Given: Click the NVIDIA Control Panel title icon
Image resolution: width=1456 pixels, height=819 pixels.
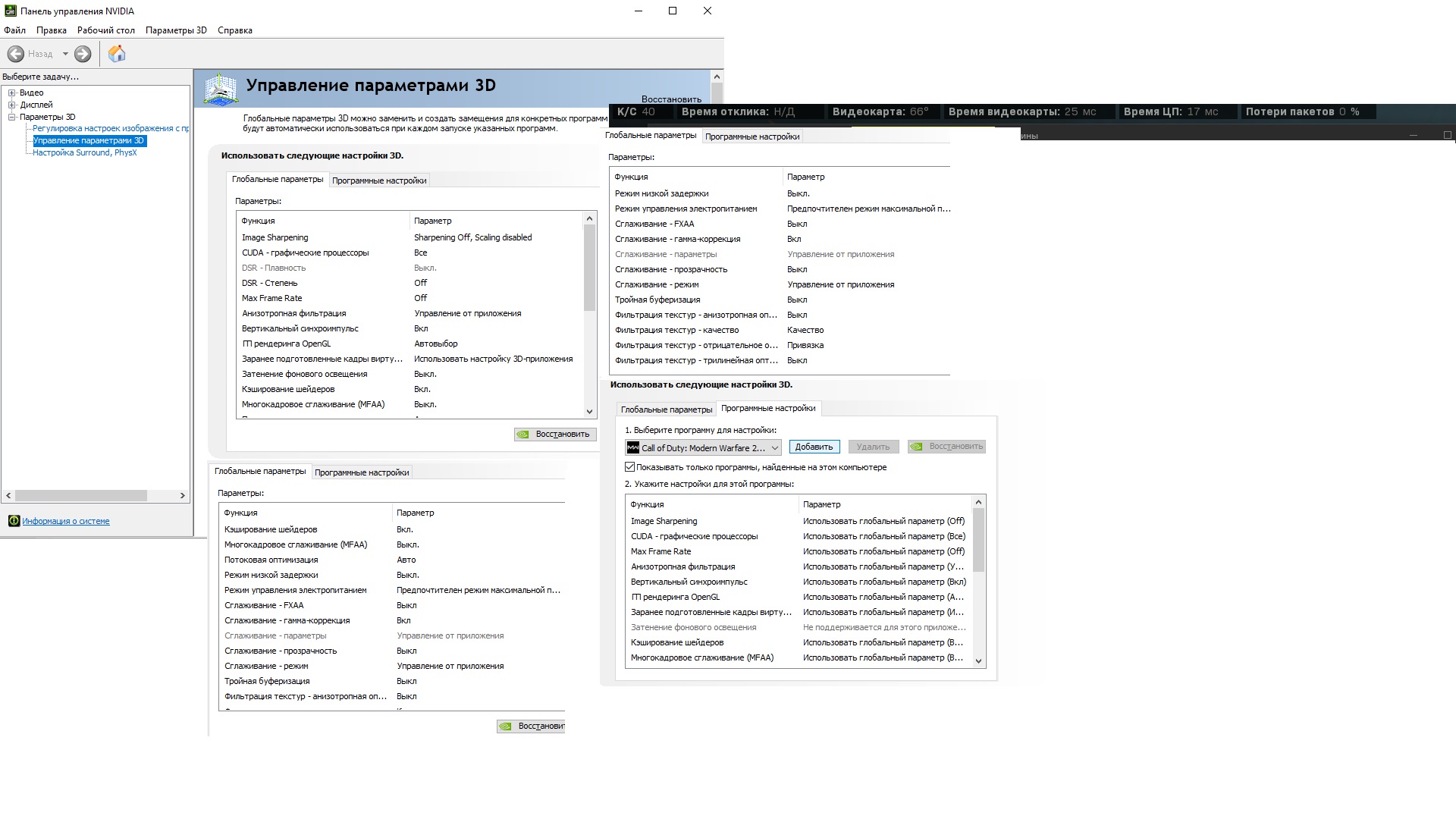Looking at the screenshot, I should tap(11, 11).
